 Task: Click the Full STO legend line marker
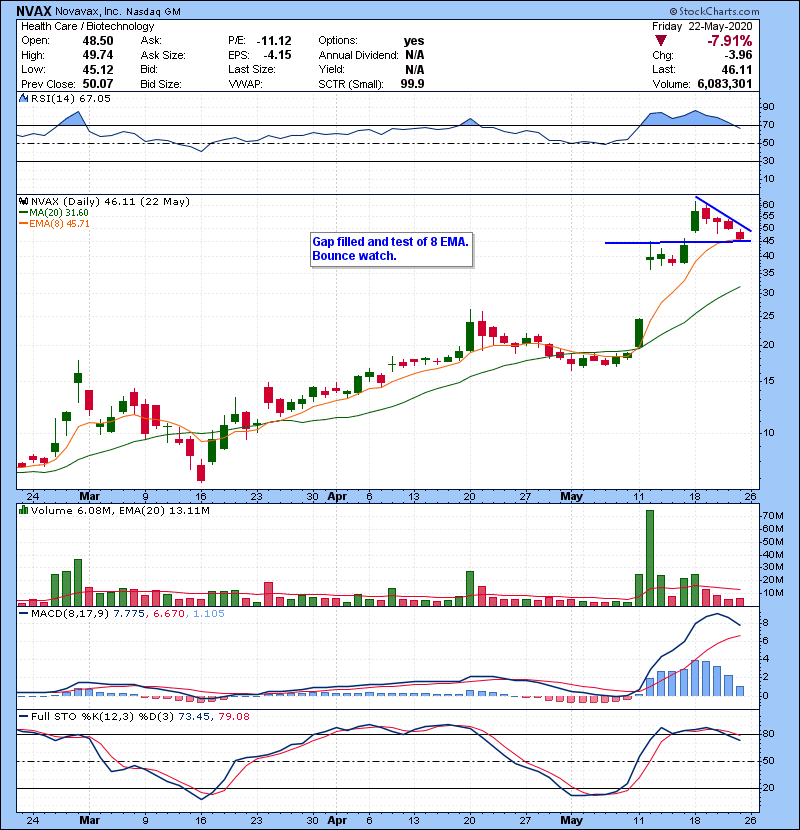tap(23, 716)
